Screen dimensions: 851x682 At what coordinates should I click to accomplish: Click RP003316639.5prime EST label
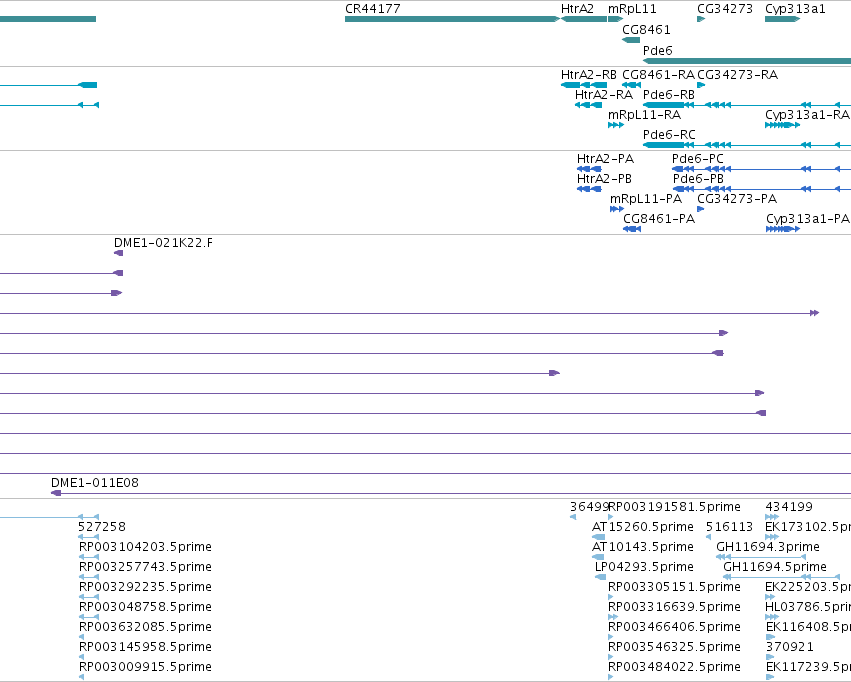674,607
